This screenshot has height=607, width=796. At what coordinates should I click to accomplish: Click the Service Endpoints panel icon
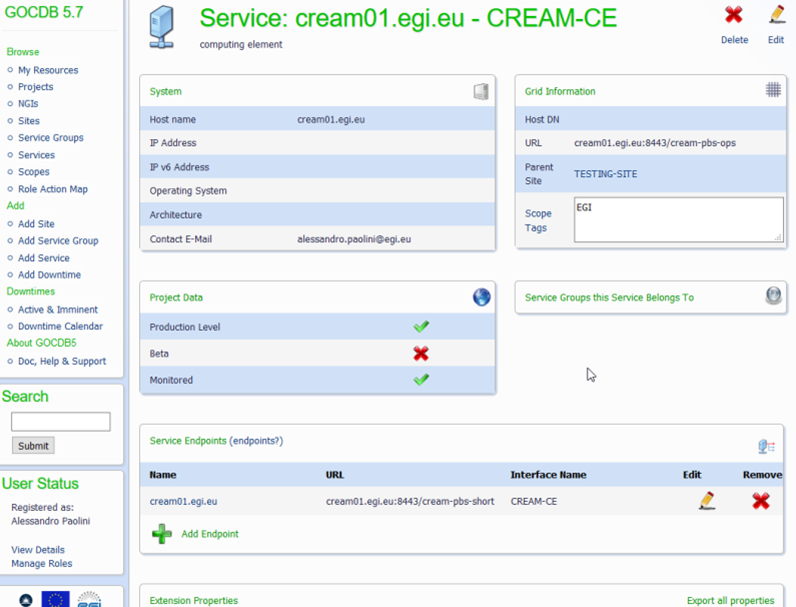coord(767,447)
